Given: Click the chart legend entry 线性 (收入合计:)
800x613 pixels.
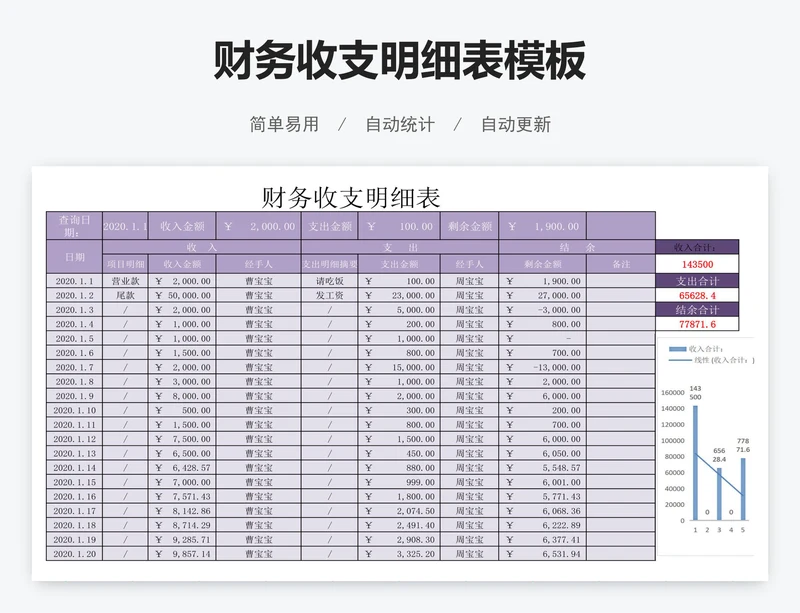Looking at the screenshot, I should [x=712, y=360].
